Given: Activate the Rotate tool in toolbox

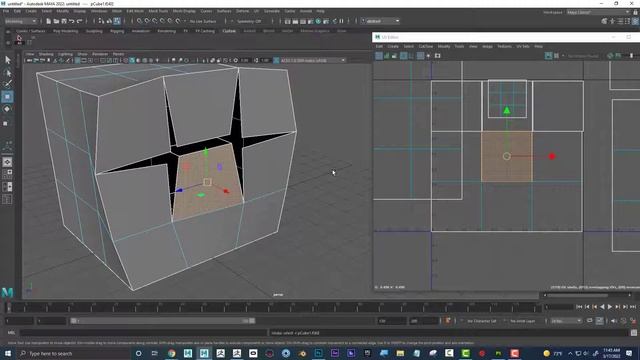Looking at the screenshot, I should 7,109.
